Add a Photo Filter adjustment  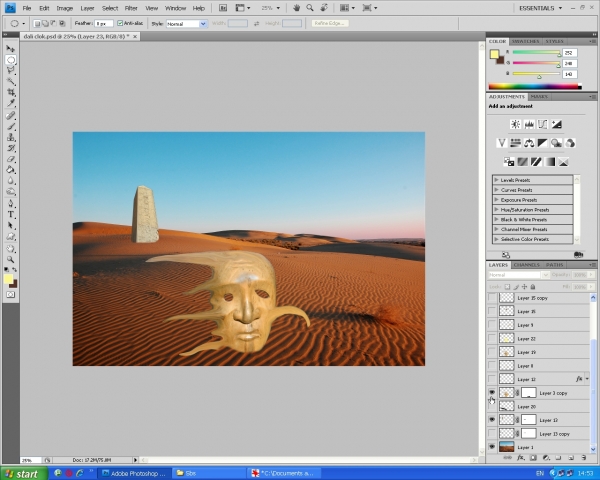click(x=556, y=143)
